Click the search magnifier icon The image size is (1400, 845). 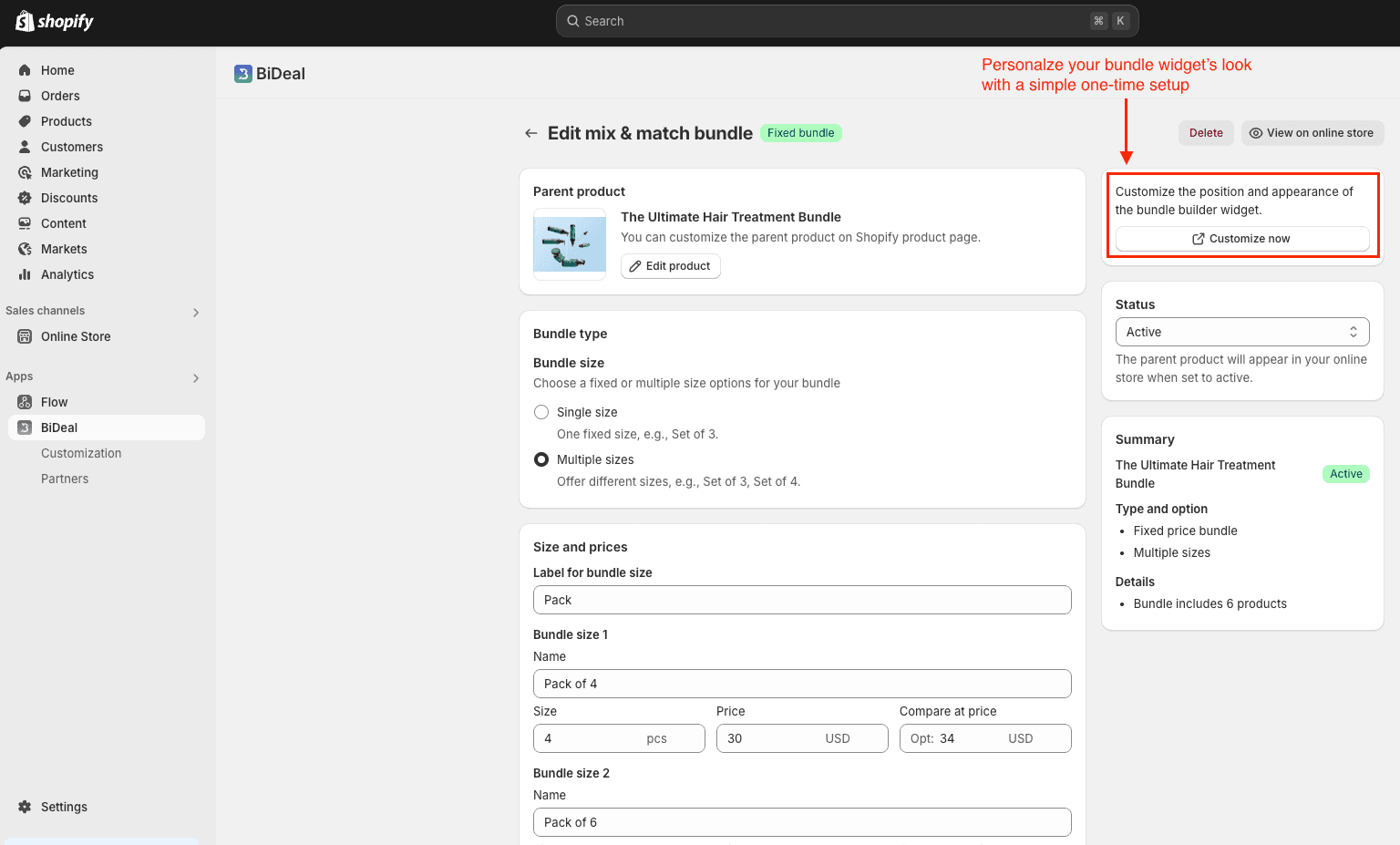tap(573, 21)
